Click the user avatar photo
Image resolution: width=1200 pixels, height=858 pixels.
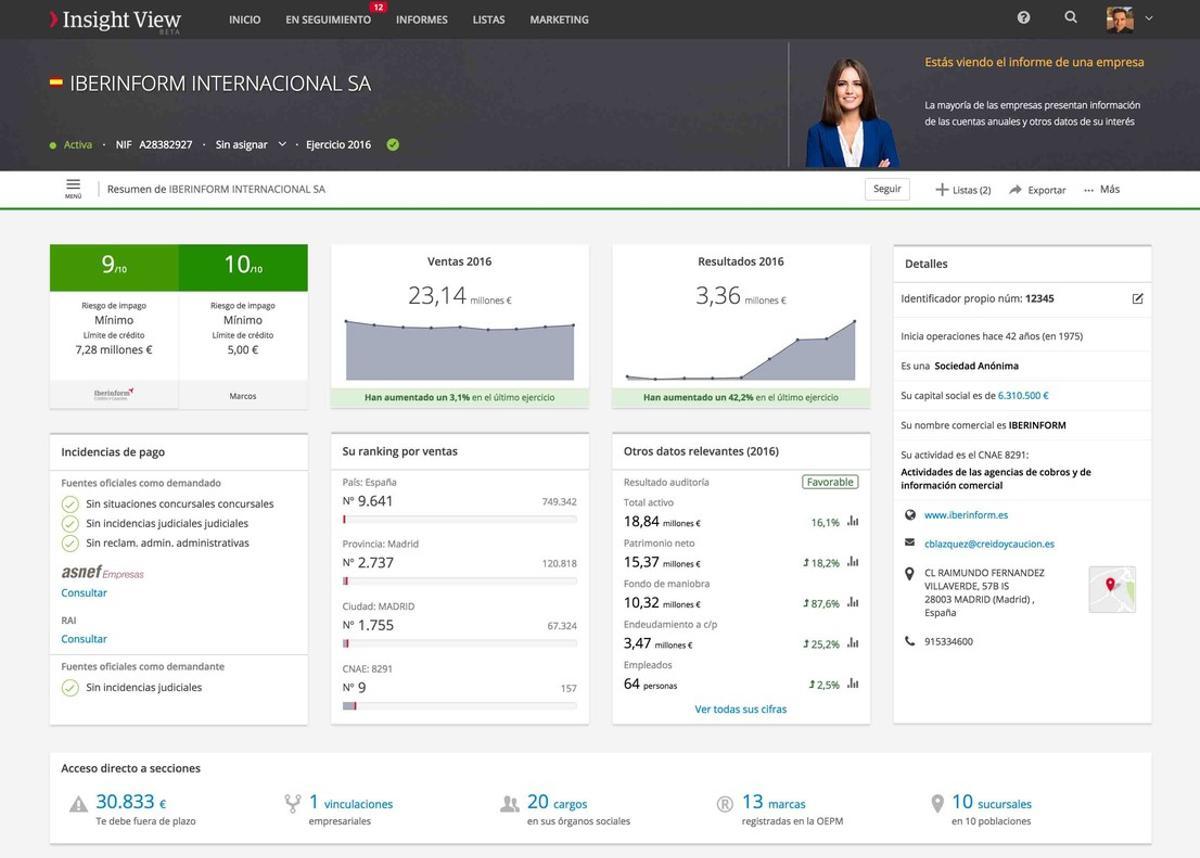coord(1120,18)
